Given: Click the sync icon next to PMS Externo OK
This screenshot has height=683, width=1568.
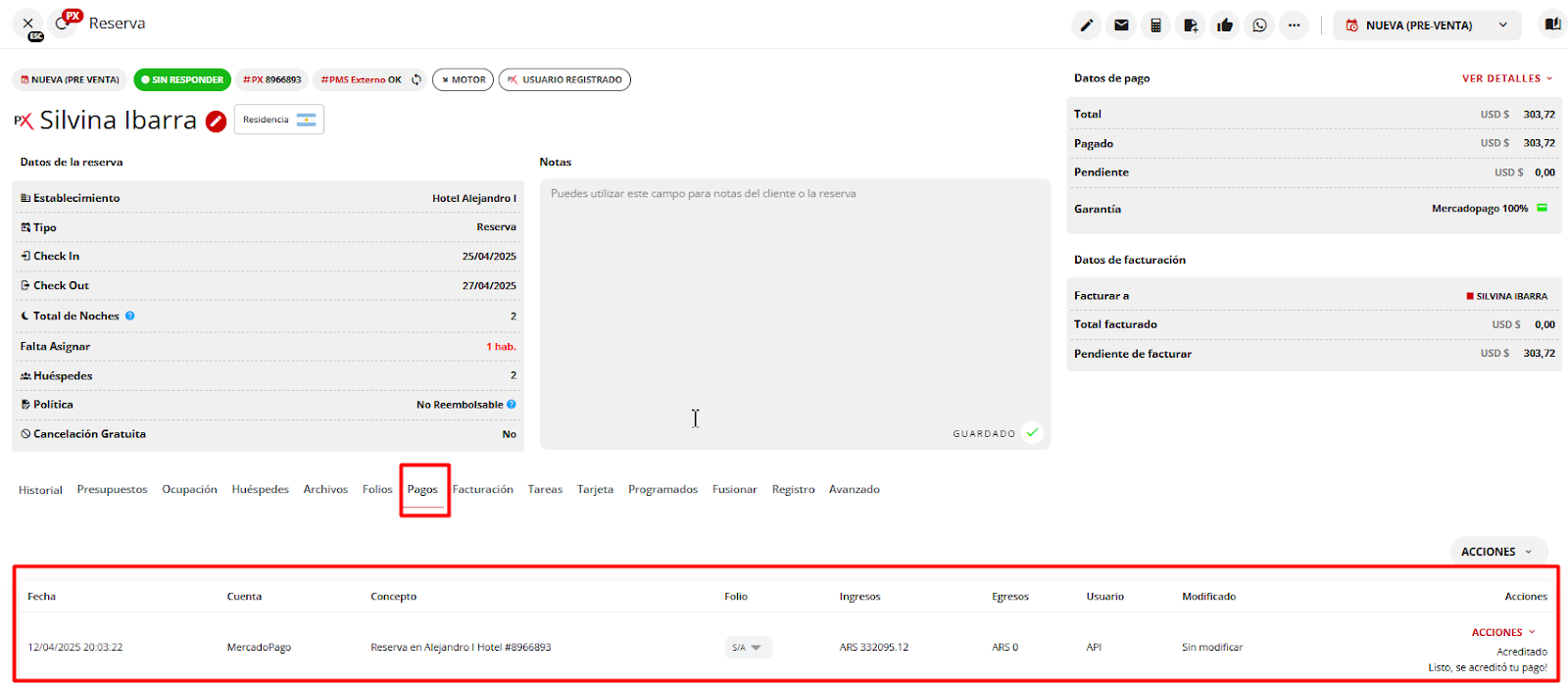Looking at the screenshot, I should click(x=416, y=80).
